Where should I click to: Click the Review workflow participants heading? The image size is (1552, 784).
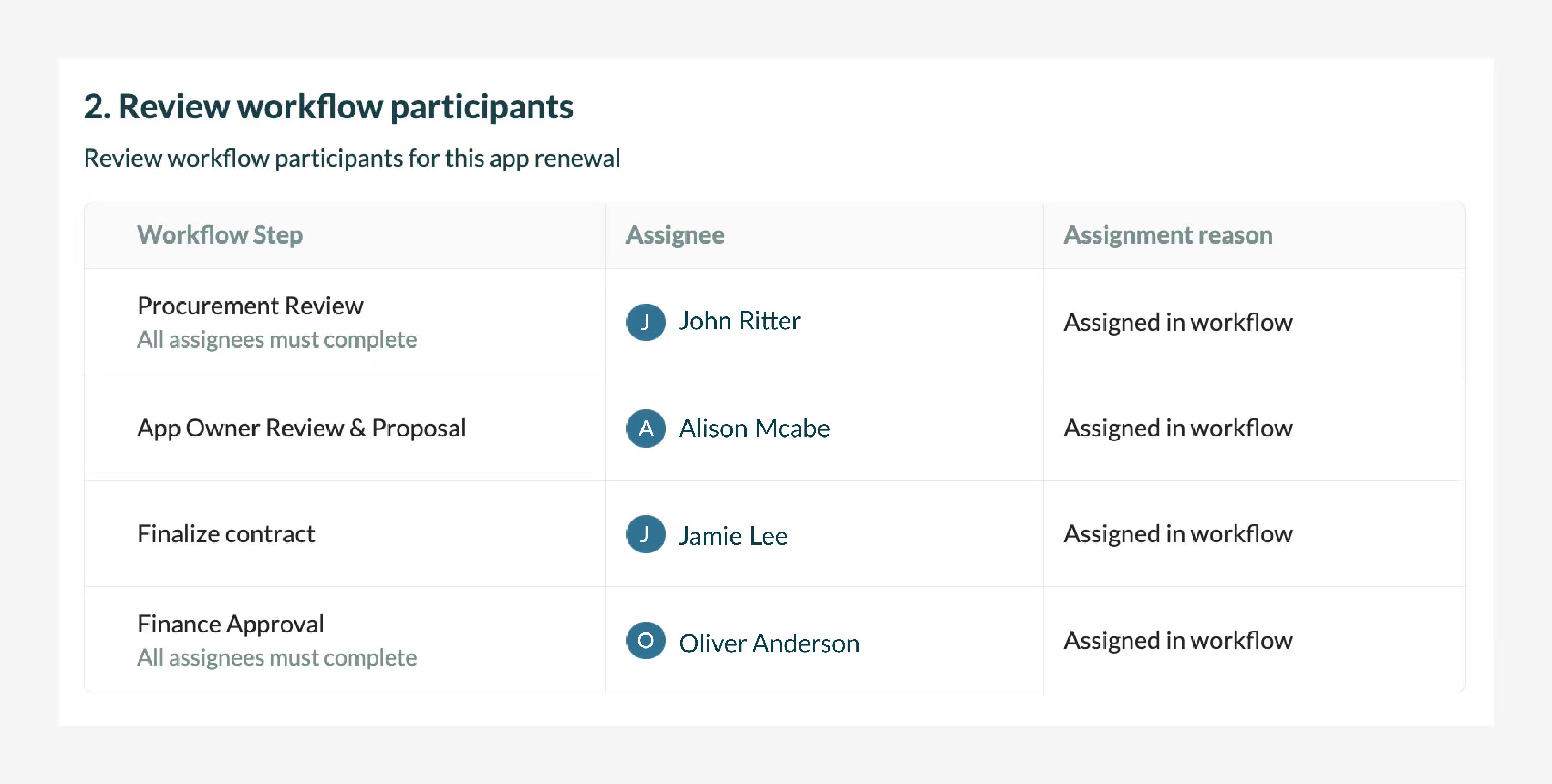(329, 107)
